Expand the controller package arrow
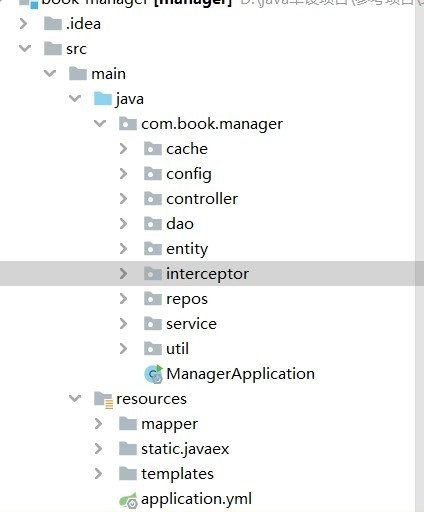Image resolution: width=424 pixels, height=512 pixels. coord(123,199)
